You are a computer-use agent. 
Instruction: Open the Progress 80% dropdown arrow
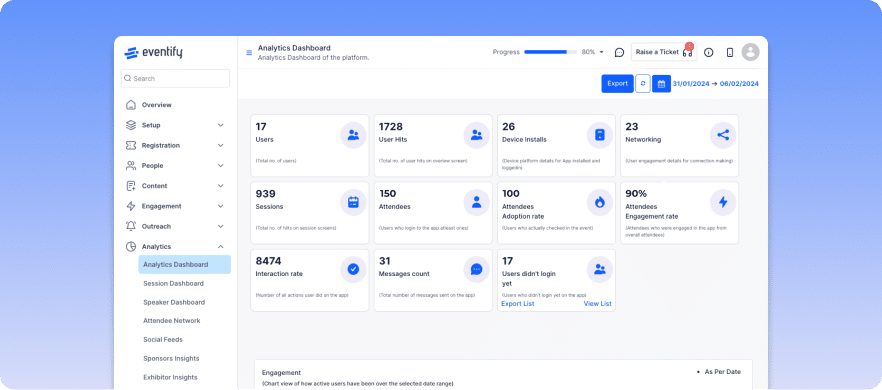coord(601,52)
